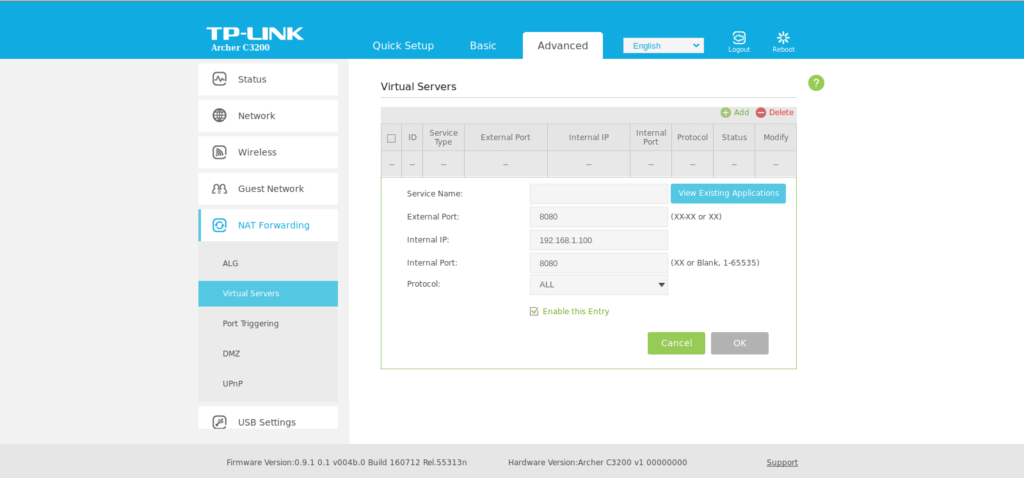
Task: Click the Logout icon
Action: click(739, 38)
